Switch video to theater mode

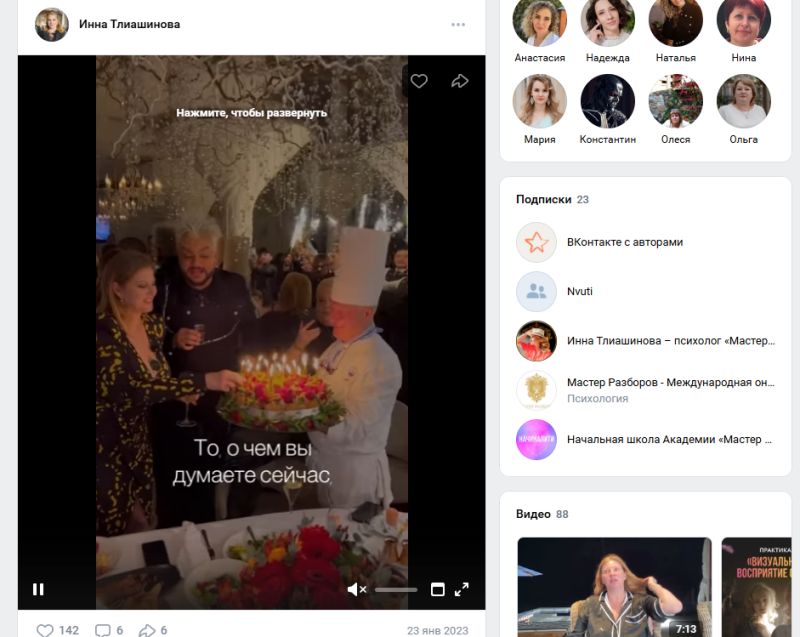click(x=437, y=589)
